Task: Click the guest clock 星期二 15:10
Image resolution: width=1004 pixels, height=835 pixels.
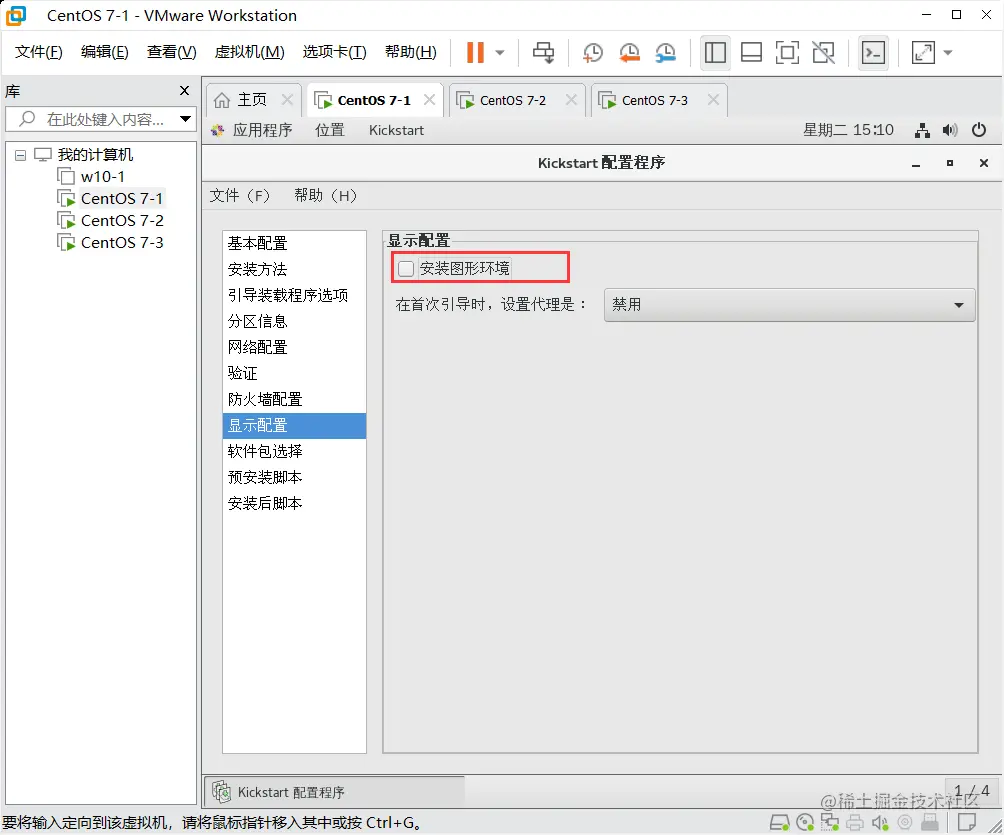Action: tap(848, 130)
